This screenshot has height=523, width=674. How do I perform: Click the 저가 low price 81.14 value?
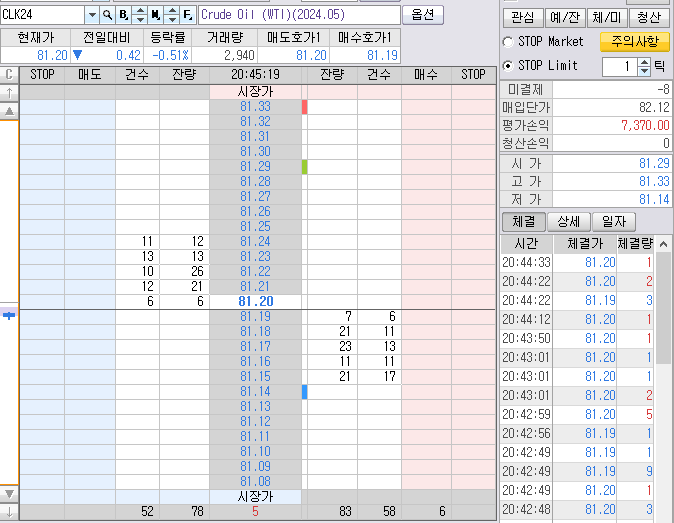pyautogui.click(x=611, y=199)
